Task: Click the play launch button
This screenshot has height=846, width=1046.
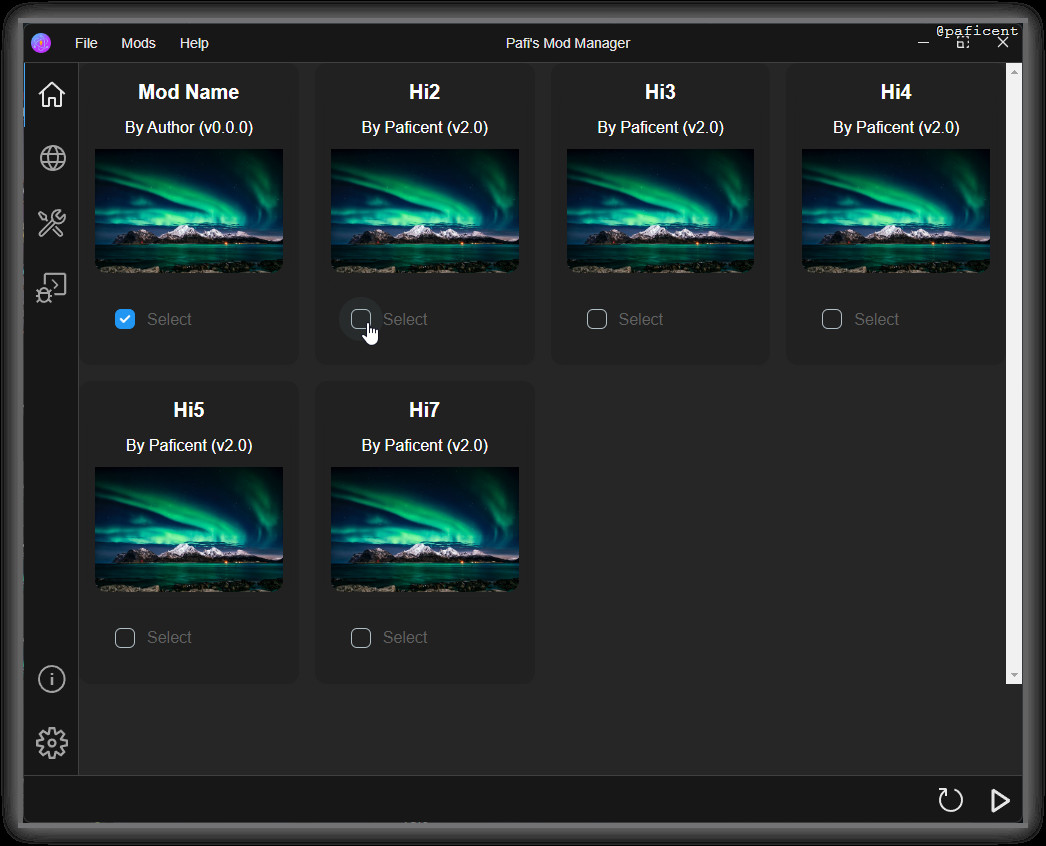Action: pyautogui.click(x=999, y=800)
